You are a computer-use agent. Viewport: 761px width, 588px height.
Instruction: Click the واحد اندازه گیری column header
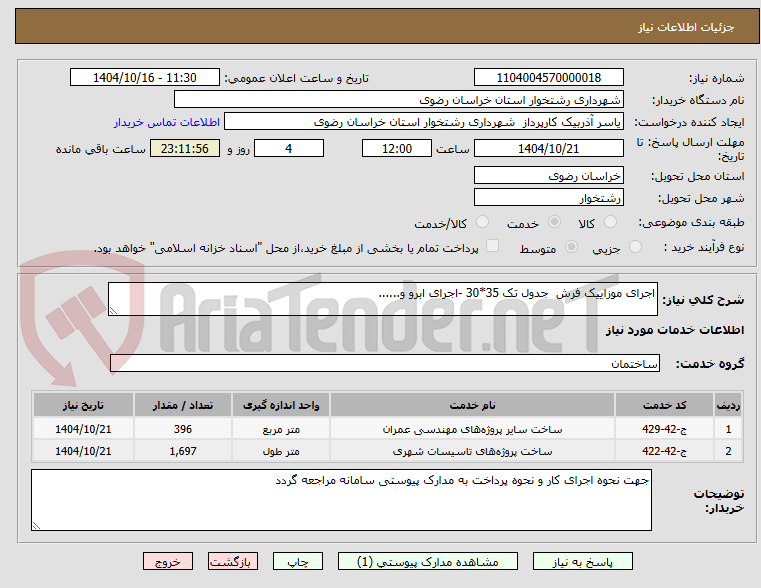[281, 405]
